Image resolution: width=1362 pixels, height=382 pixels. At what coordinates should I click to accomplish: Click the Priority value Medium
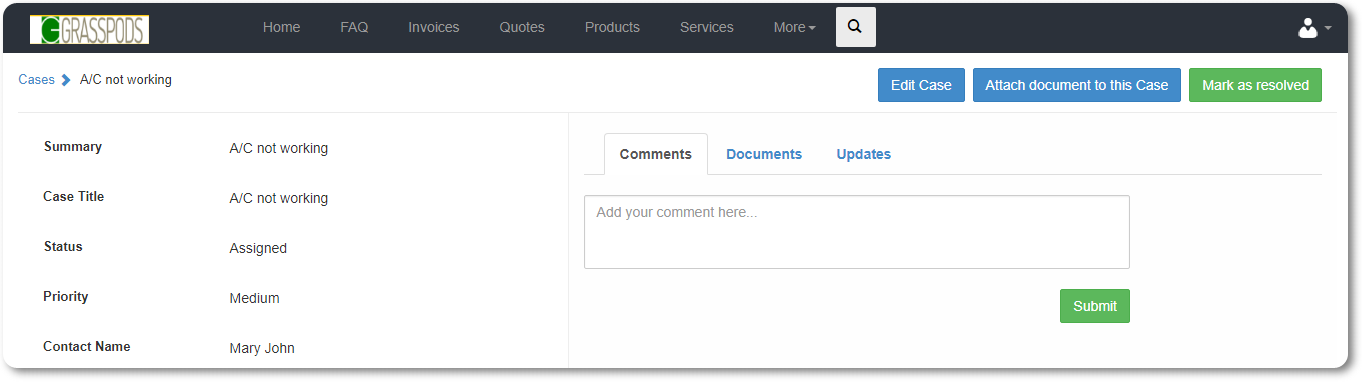pos(255,298)
